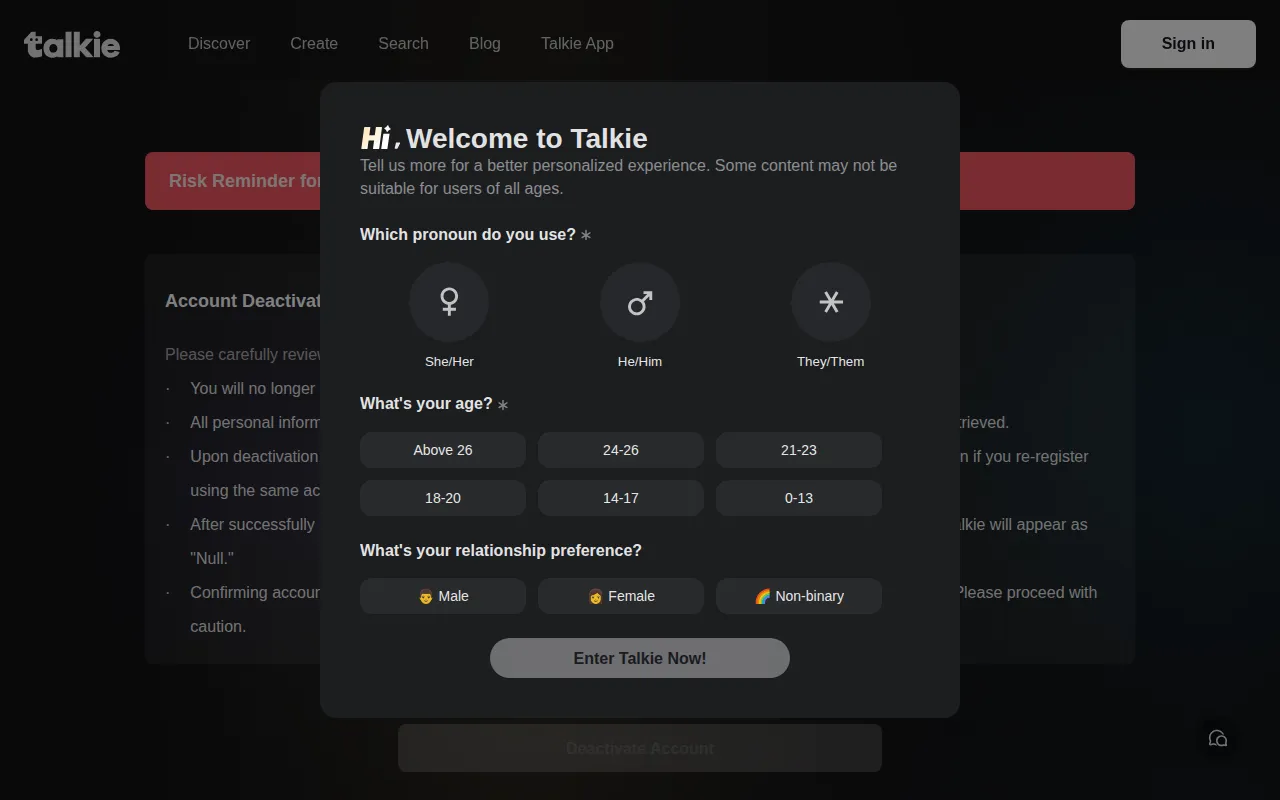
Task: Pick Male relationship preference
Action: tap(443, 596)
